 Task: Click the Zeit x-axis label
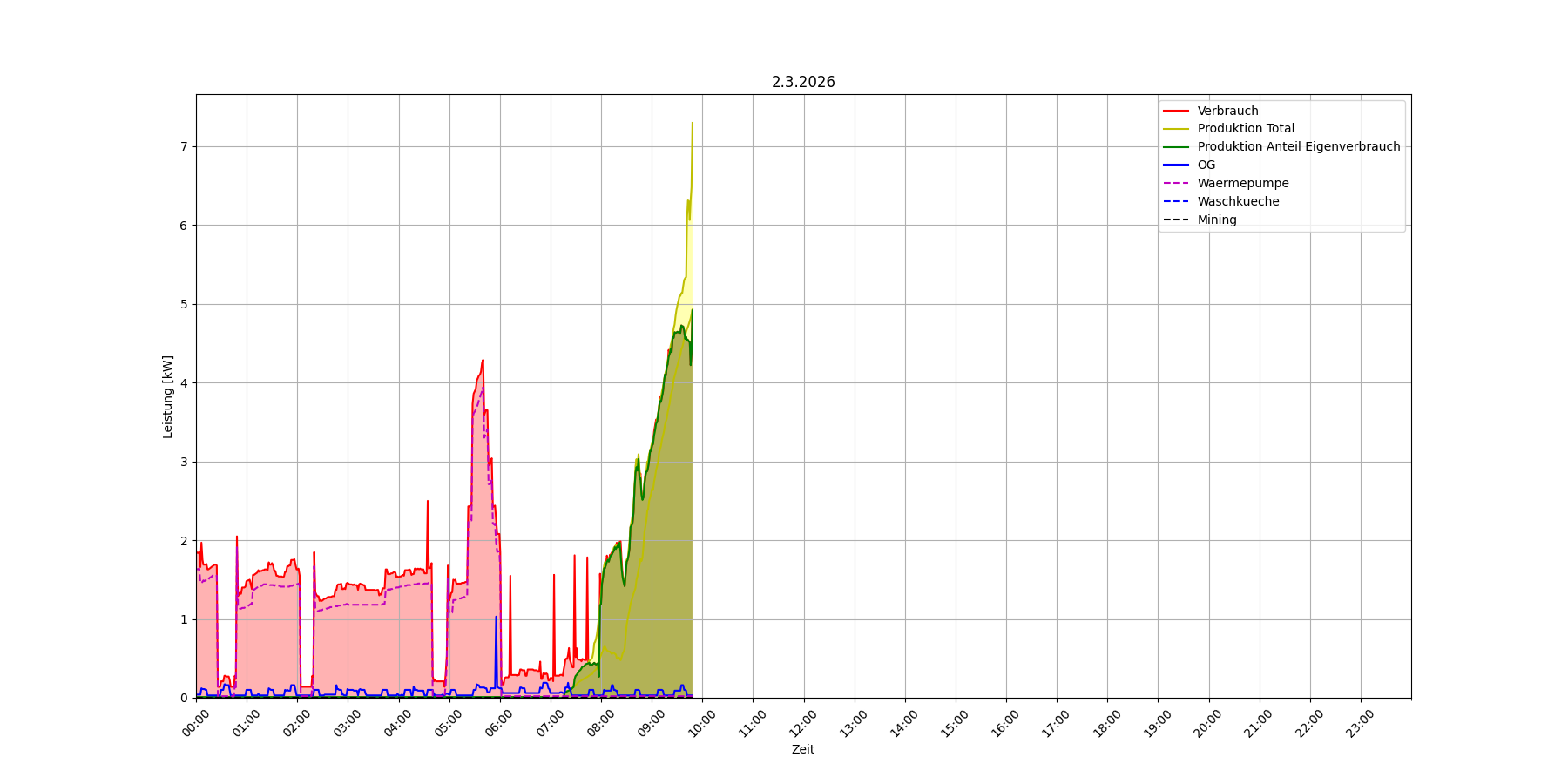(x=802, y=750)
